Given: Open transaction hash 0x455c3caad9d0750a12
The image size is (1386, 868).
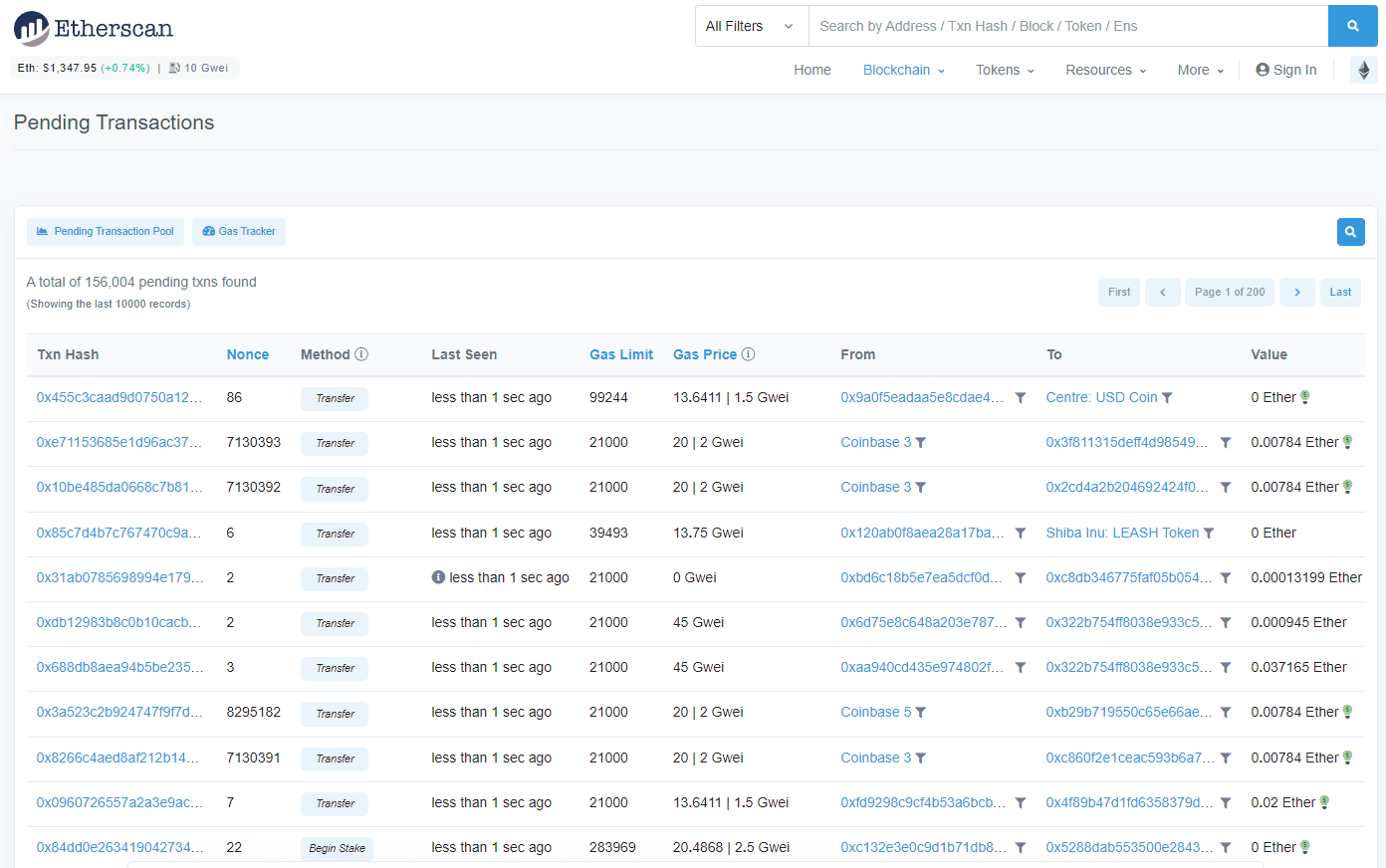Looking at the screenshot, I should point(119,397).
